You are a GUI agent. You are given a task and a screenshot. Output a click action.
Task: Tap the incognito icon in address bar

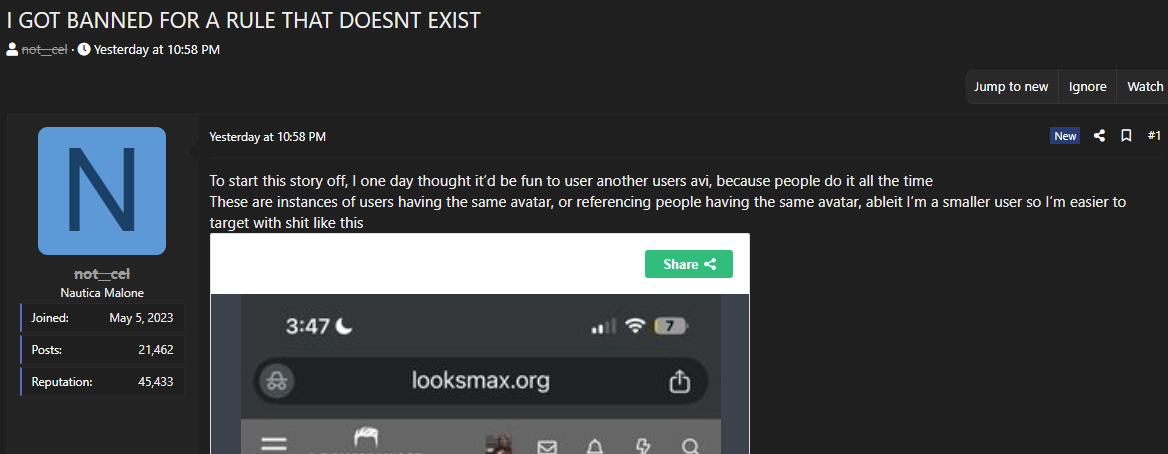tap(277, 382)
